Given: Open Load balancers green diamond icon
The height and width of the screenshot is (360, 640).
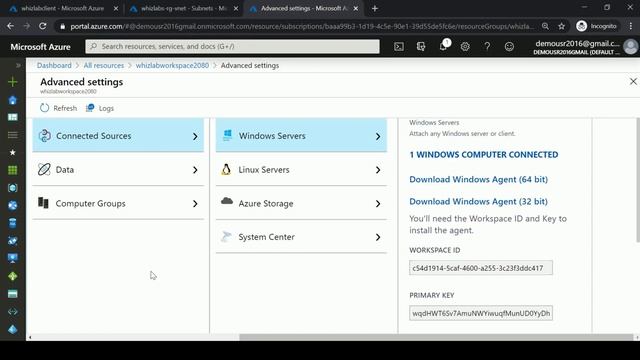Looking at the screenshot, I should point(13,276).
